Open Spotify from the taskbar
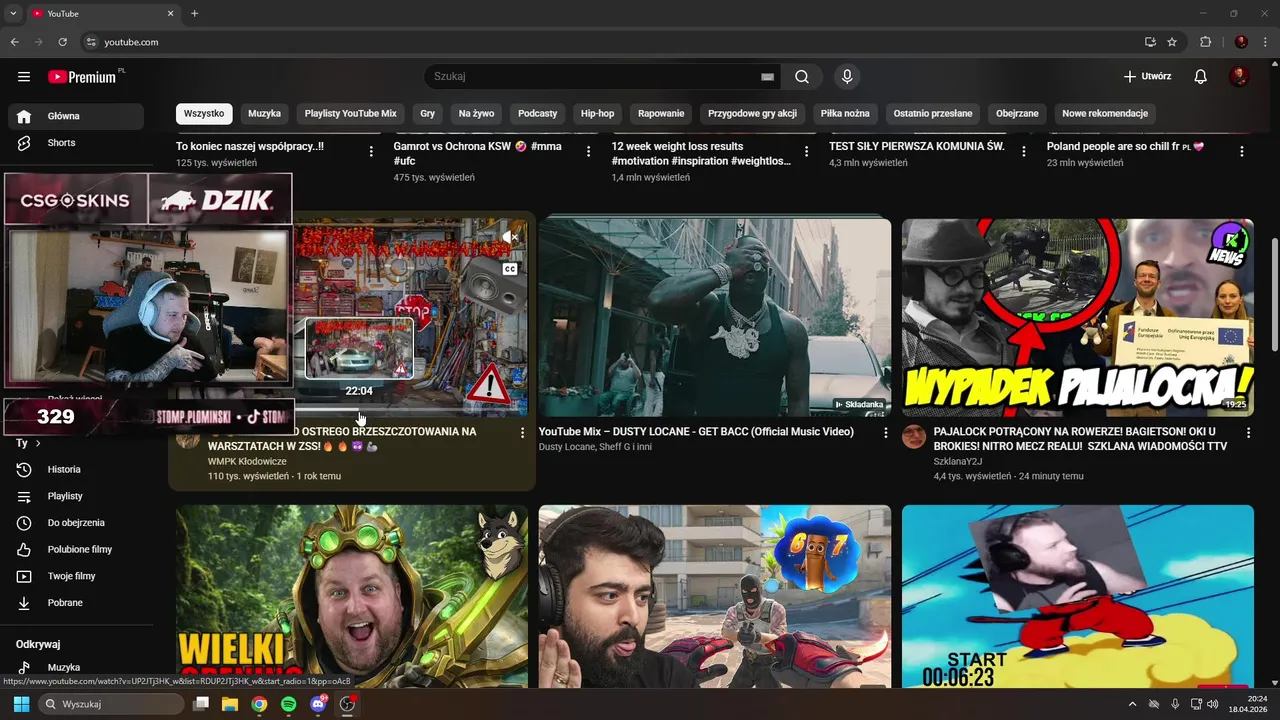Viewport: 1280px width, 720px height. pos(289,704)
